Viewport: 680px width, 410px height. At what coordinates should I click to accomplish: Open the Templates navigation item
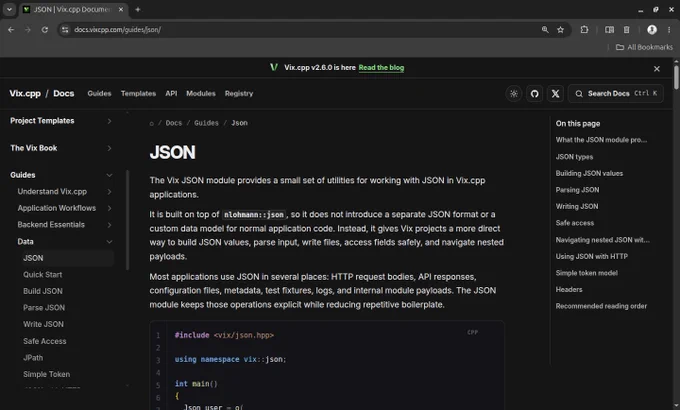[138, 94]
